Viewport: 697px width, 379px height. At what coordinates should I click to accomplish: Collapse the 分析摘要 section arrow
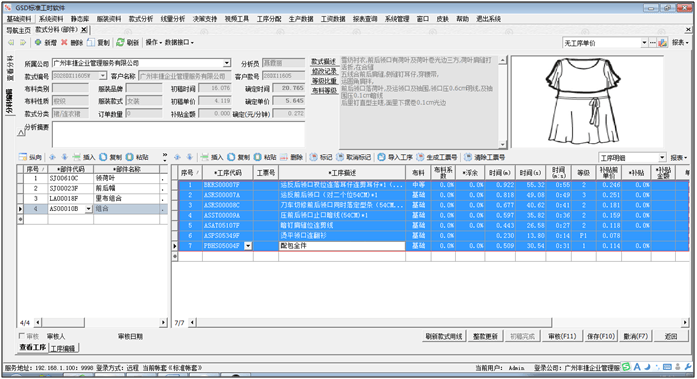click(21, 132)
